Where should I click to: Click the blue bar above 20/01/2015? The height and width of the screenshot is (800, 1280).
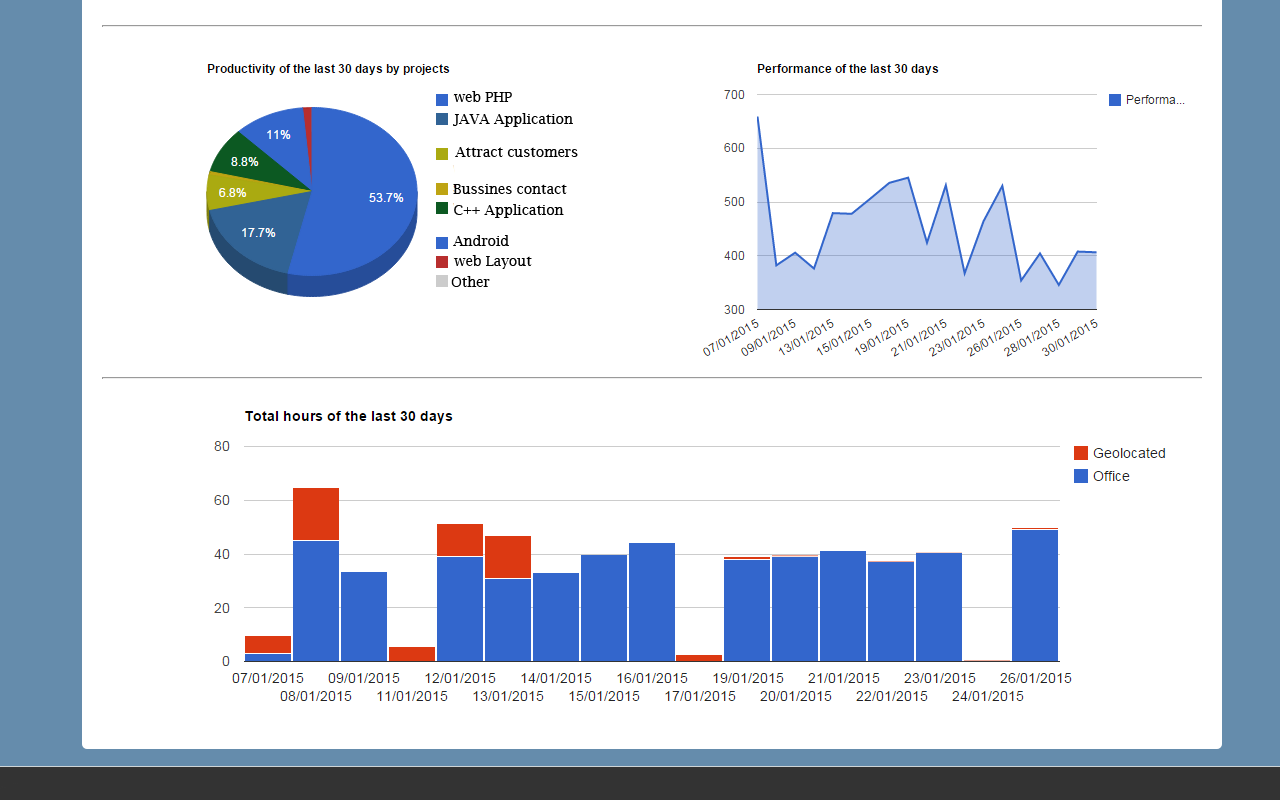pos(795,609)
